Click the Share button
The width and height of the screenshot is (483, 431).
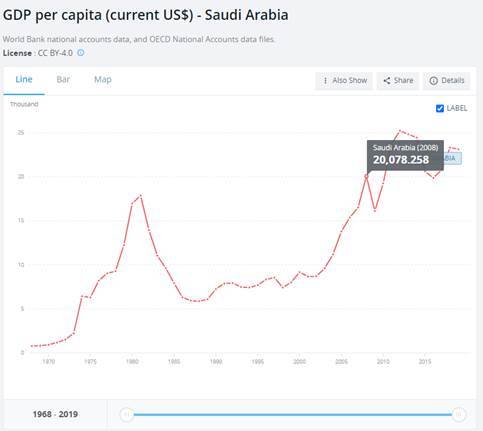398,81
